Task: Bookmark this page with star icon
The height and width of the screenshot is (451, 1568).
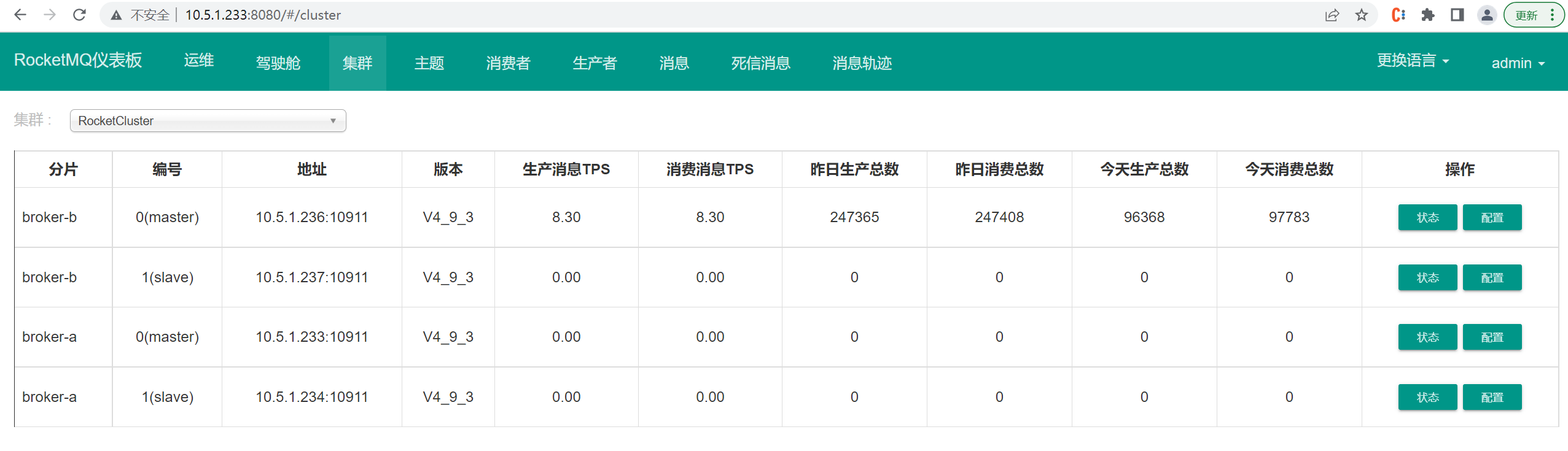Action: [x=1362, y=15]
